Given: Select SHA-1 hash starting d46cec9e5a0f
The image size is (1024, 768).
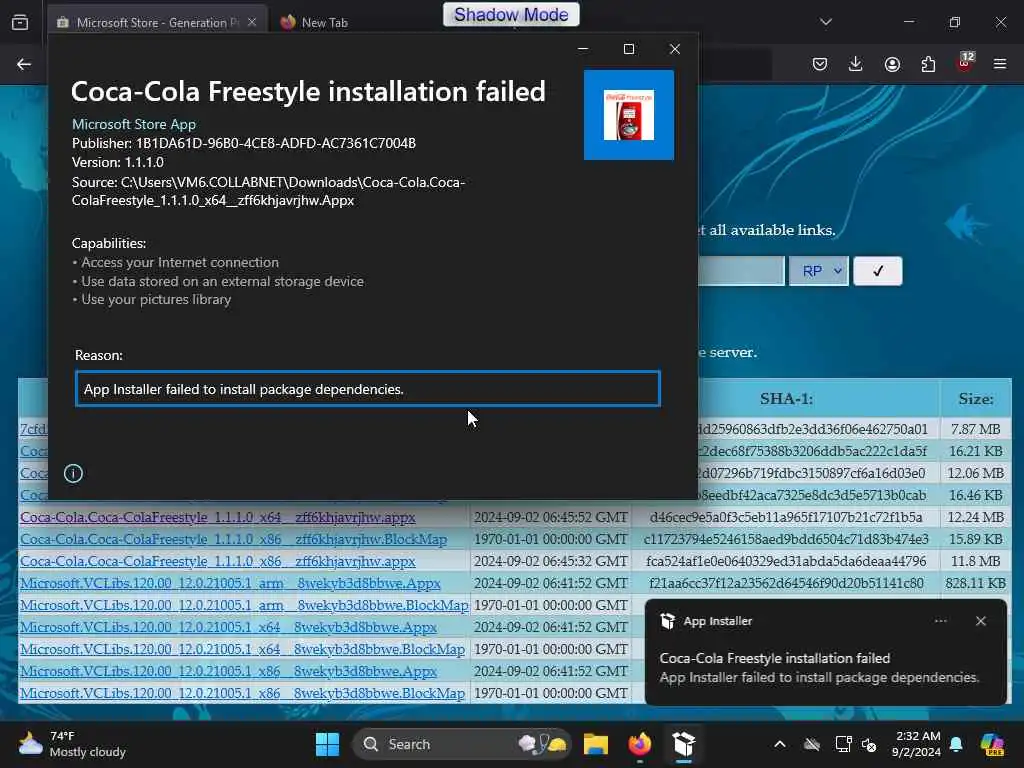Looking at the screenshot, I should tap(786, 517).
